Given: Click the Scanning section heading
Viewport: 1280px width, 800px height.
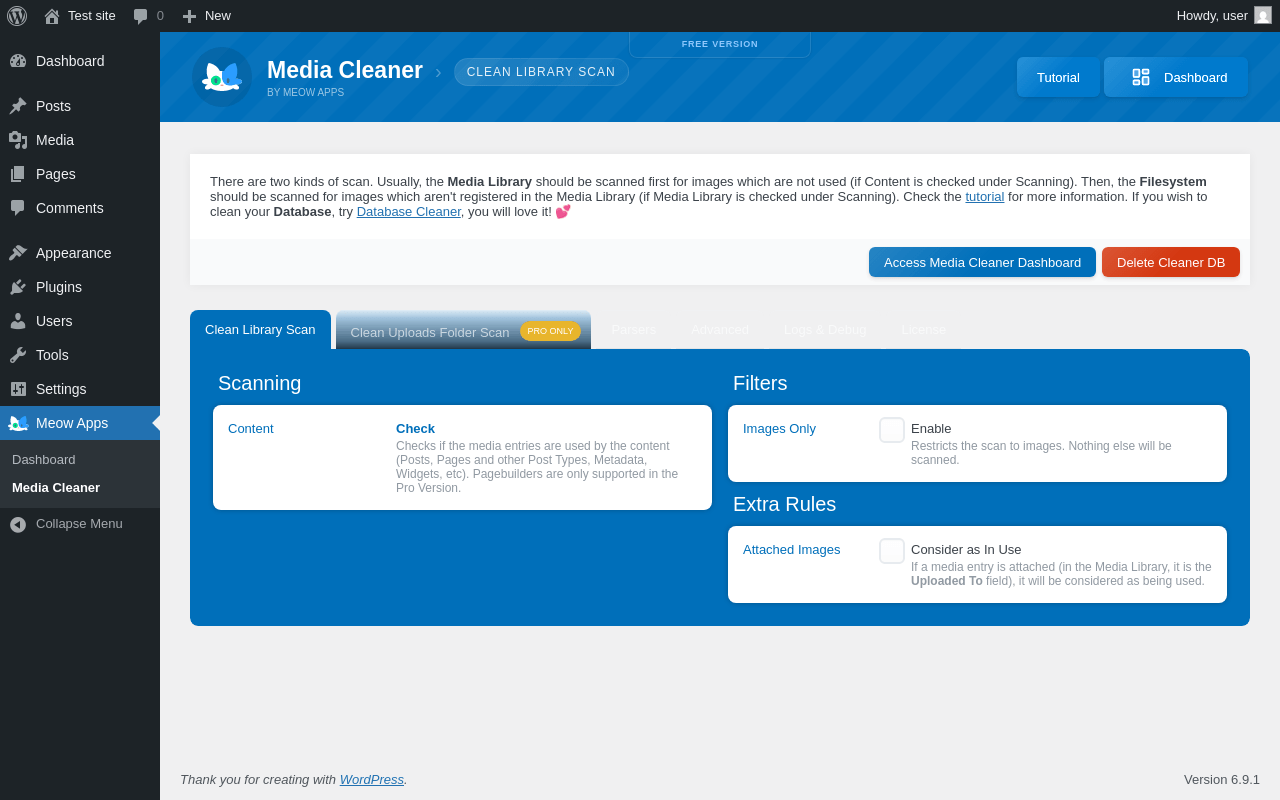Looking at the screenshot, I should (260, 383).
